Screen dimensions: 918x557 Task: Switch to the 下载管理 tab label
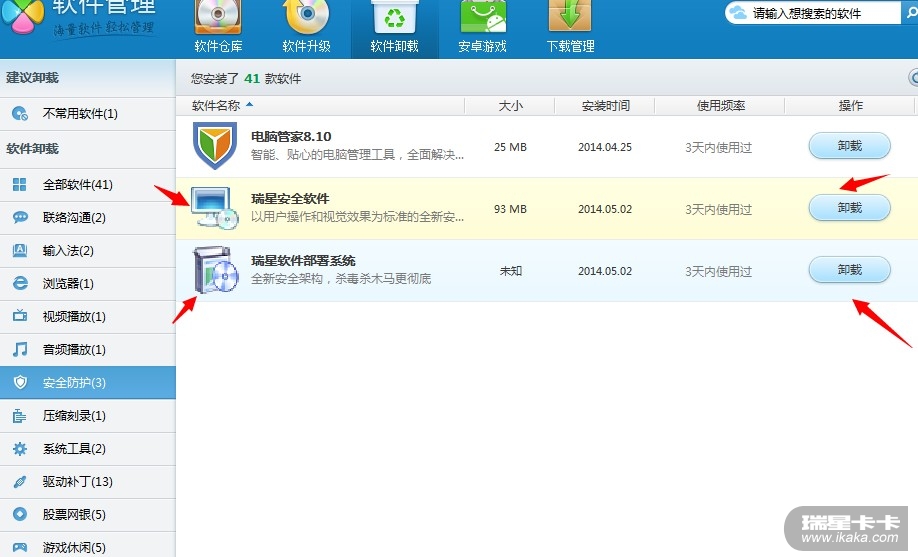(570, 46)
